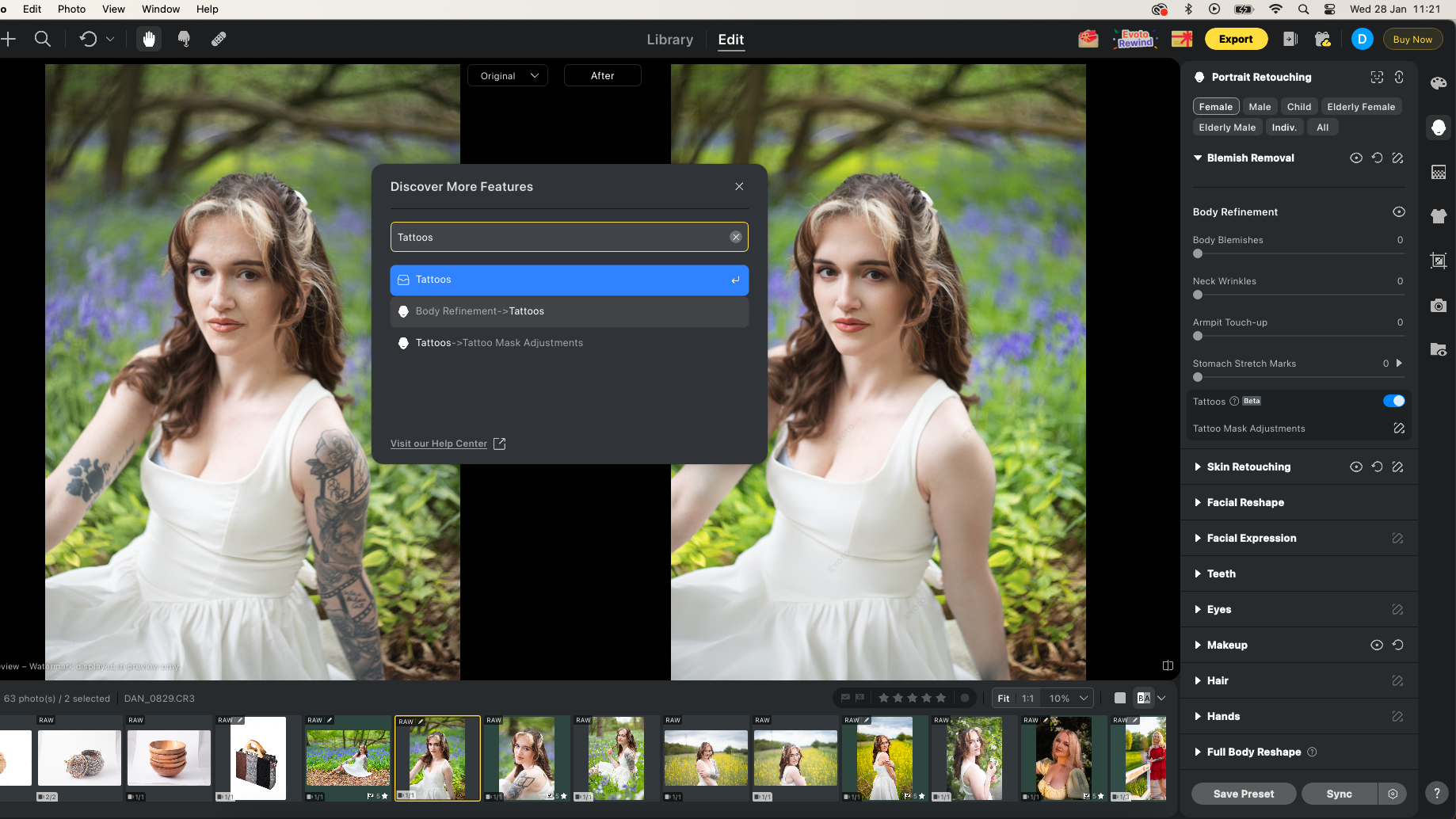Select the DAN_0829 photo thumbnail in filmstrip
This screenshot has height=819, width=1456.
point(437,757)
